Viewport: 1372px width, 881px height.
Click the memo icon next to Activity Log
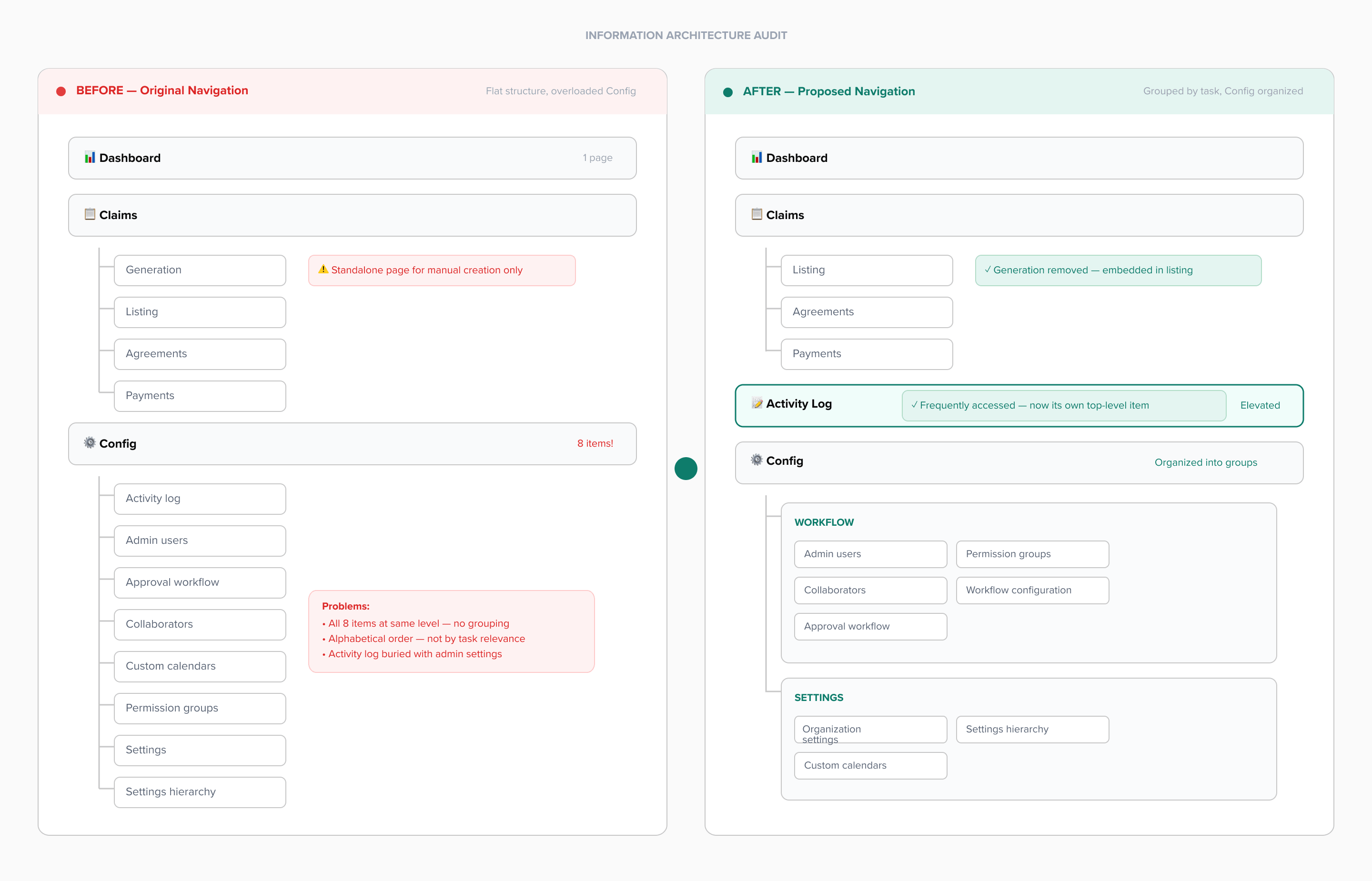click(x=757, y=403)
